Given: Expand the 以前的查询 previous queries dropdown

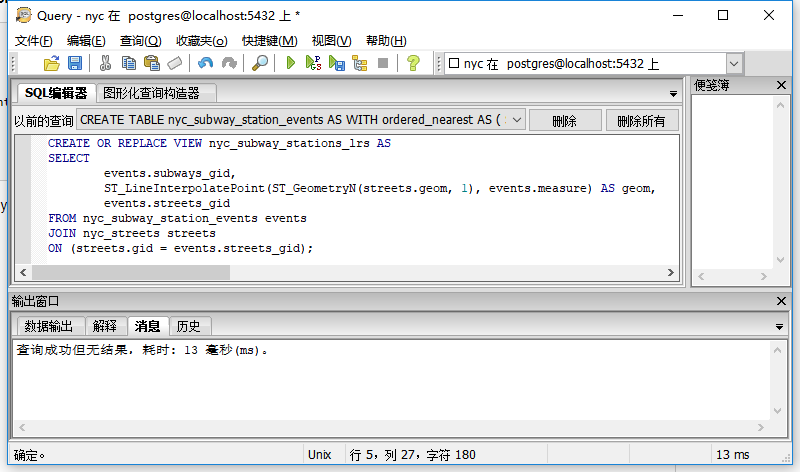Looking at the screenshot, I should (x=517, y=120).
